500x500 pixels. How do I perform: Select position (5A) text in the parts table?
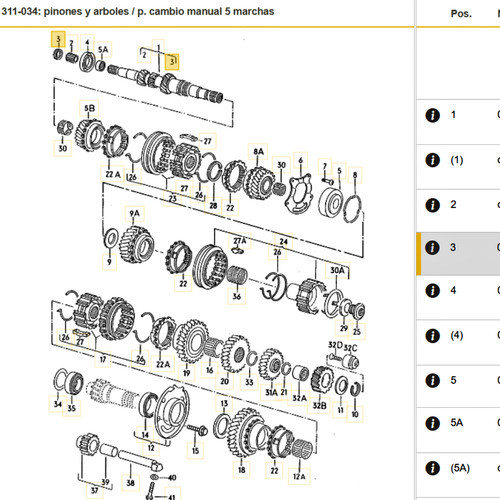pos(460,468)
